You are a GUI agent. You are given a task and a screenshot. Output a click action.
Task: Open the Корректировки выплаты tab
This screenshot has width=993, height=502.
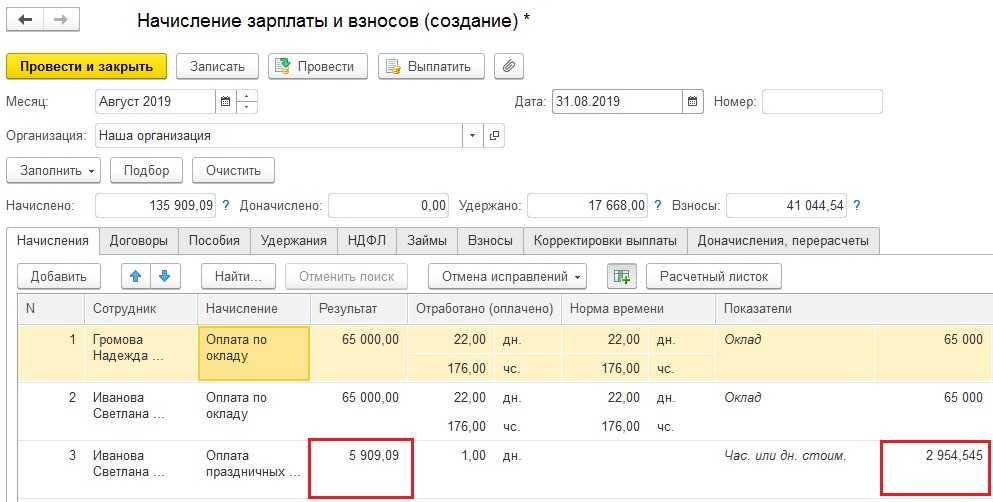(x=605, y=241)
